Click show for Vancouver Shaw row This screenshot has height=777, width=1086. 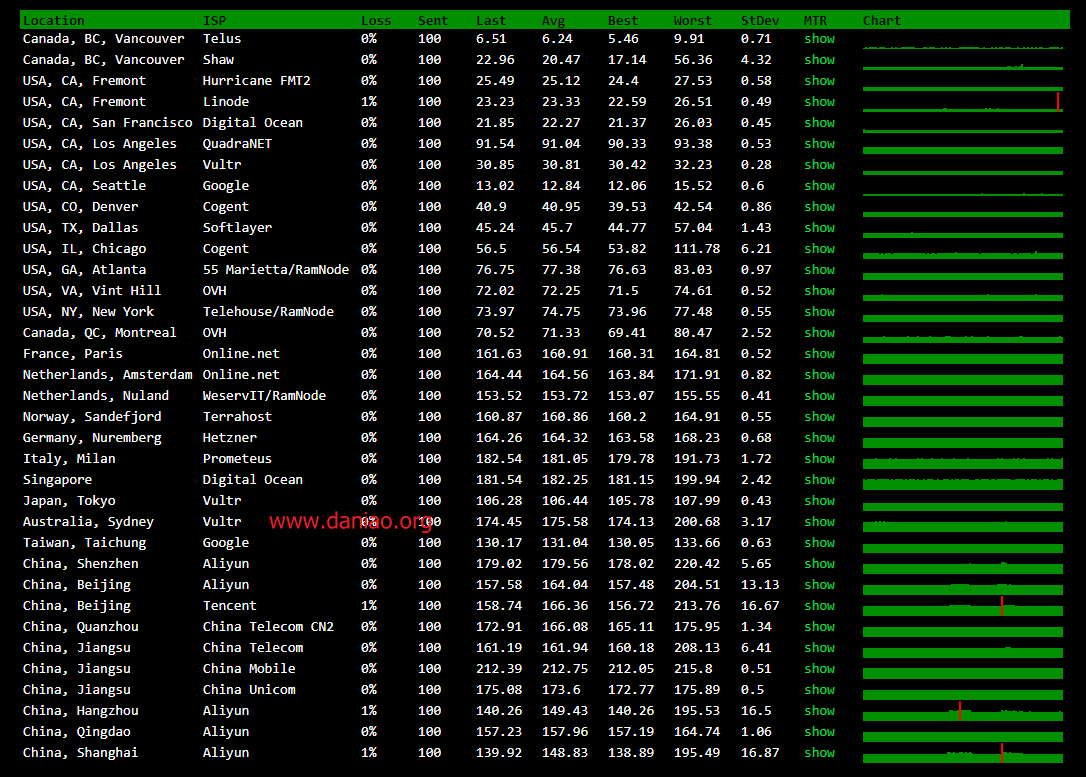[x=819, y=60]
